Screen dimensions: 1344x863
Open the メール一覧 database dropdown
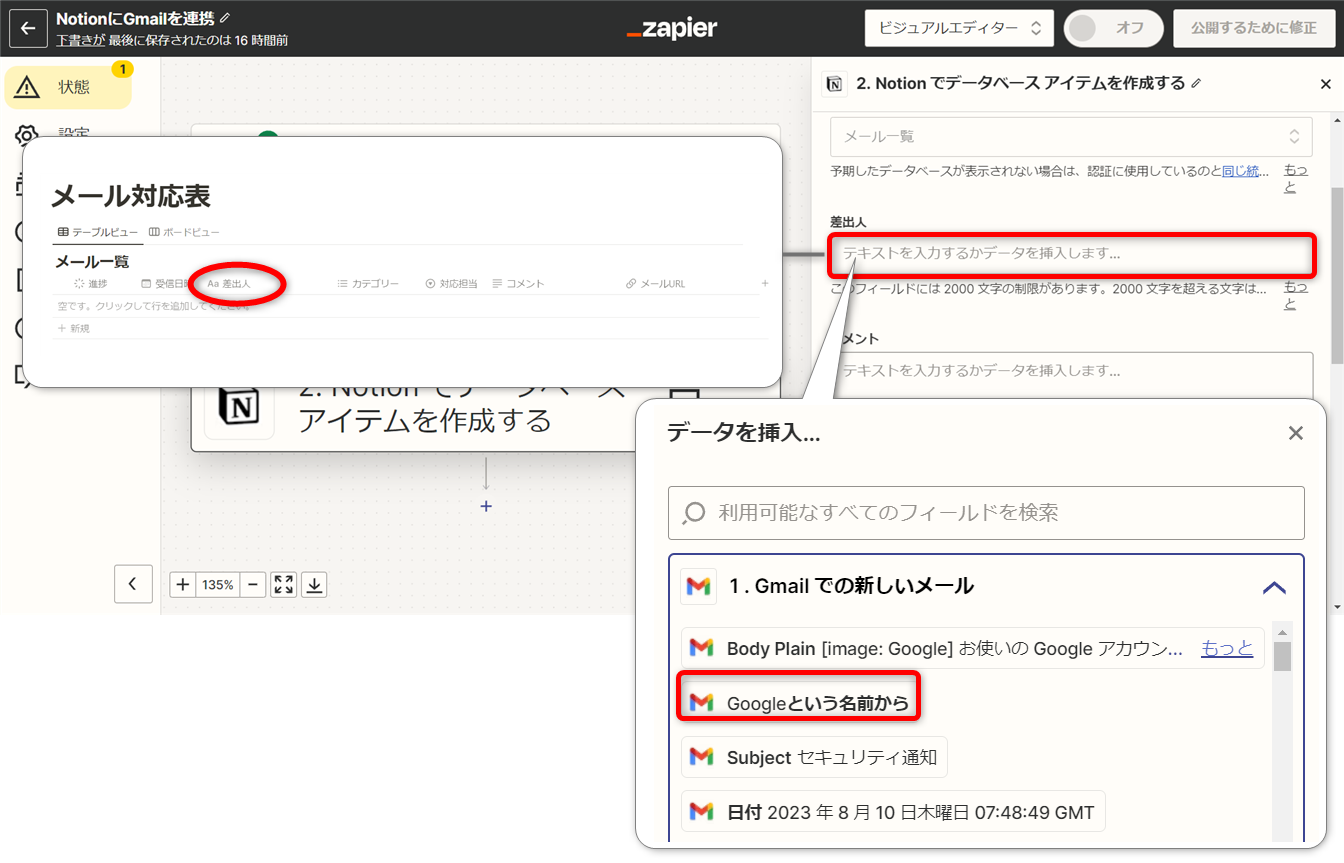[1071, 136]
